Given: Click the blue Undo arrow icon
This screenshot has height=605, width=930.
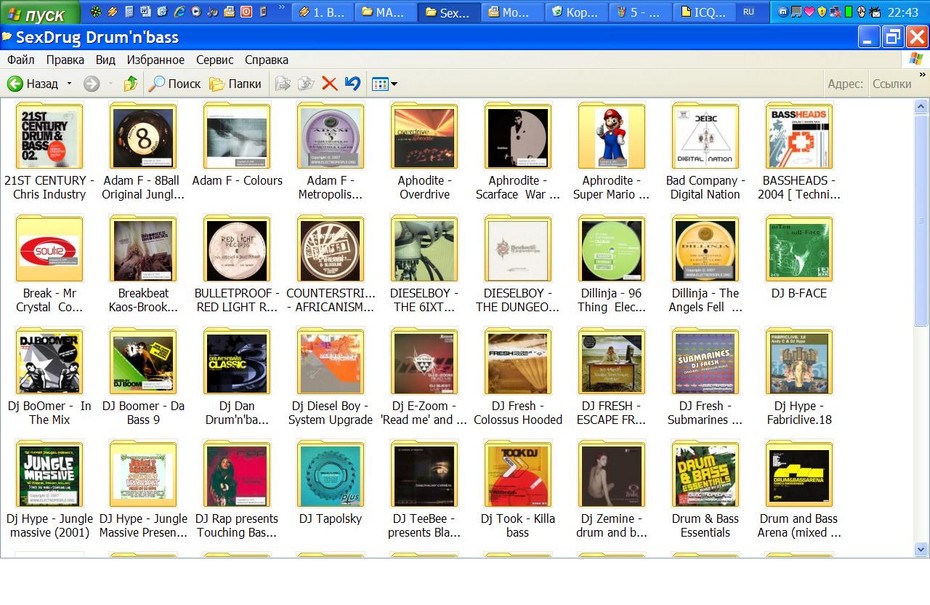Looking at the screenshot, I should [353, 84].
